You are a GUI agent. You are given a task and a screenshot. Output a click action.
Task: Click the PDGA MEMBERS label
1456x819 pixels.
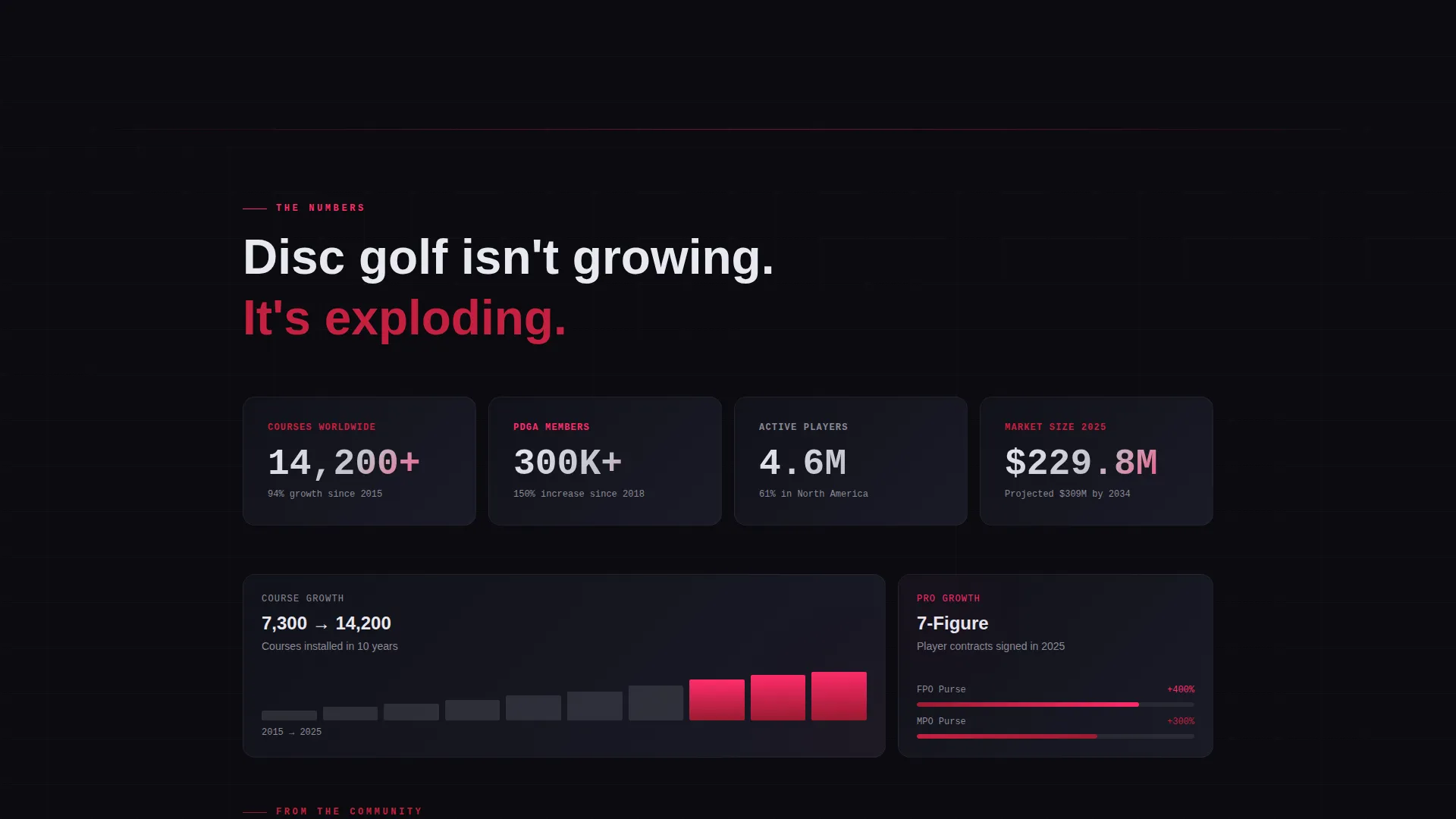(551, 427)
